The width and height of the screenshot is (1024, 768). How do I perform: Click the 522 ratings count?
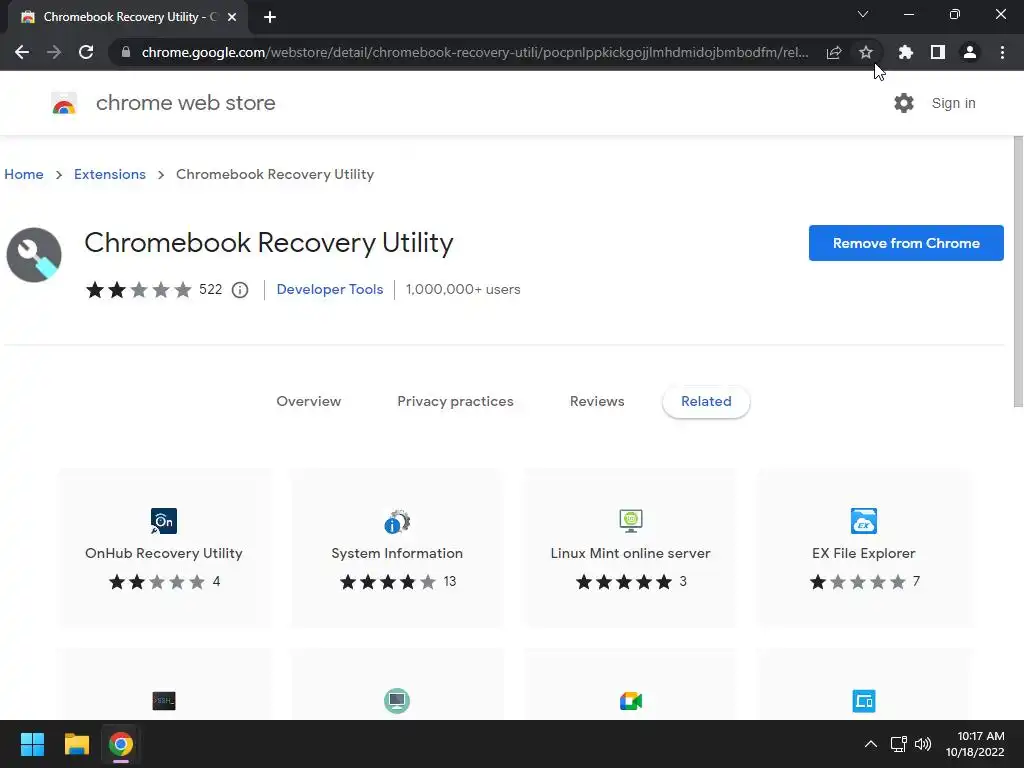(x=210, y=289)
